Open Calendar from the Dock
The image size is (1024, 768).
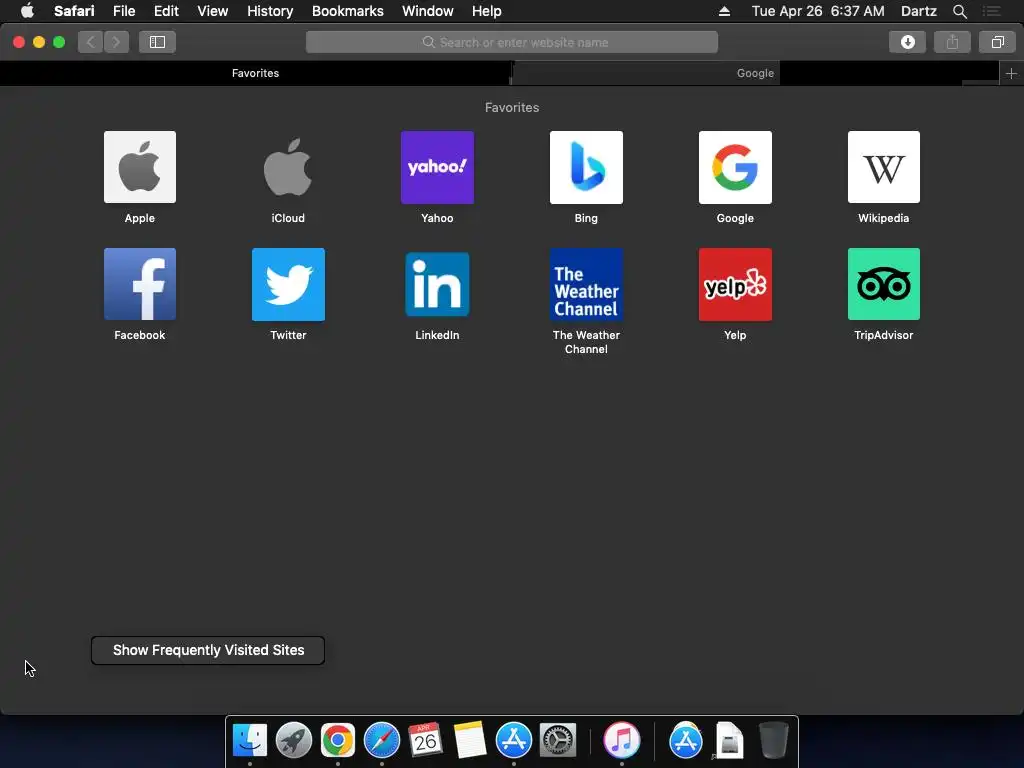pos(425,740)
